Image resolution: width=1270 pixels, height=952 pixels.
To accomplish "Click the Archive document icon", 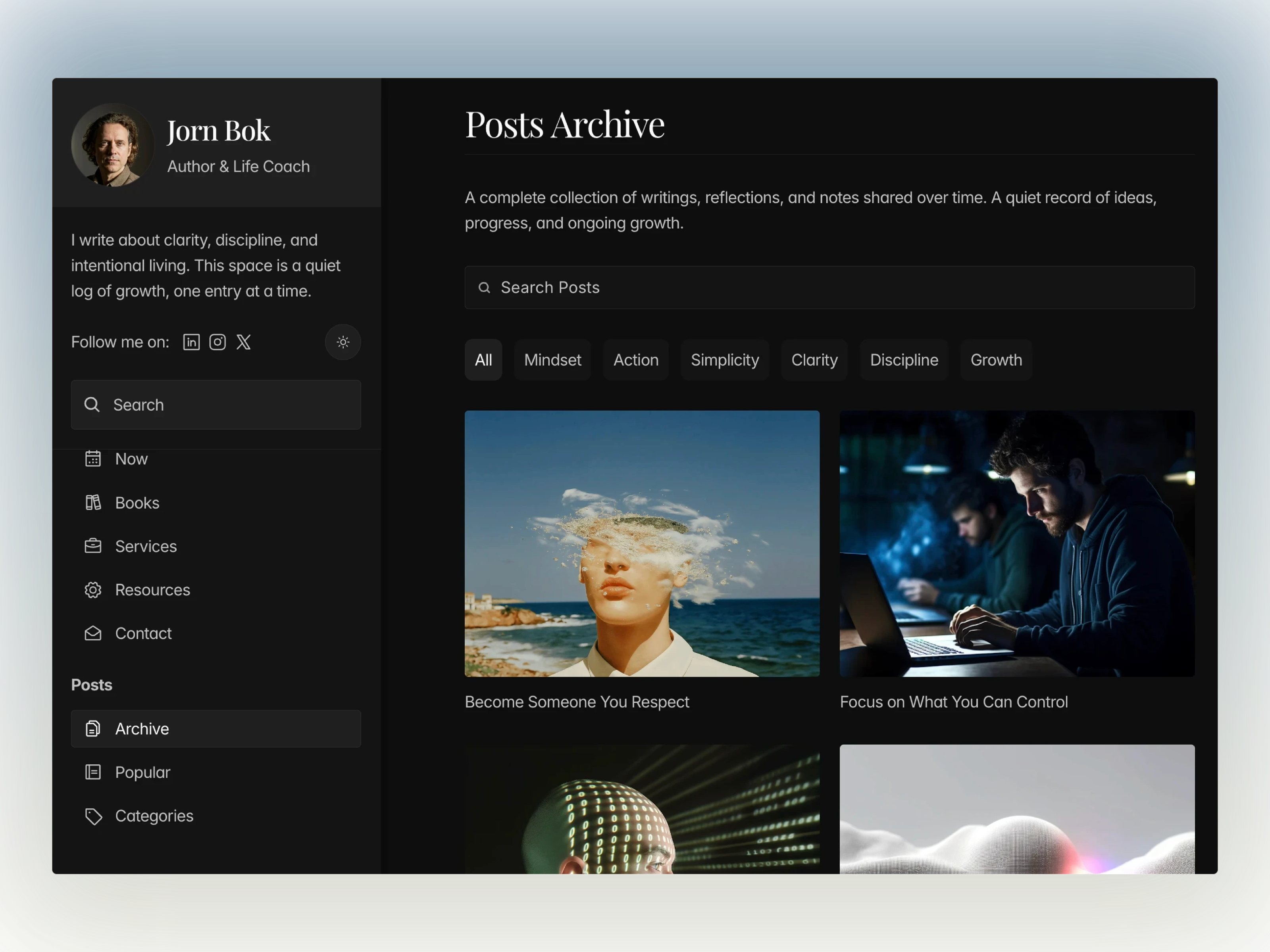I will coord(93,729).
